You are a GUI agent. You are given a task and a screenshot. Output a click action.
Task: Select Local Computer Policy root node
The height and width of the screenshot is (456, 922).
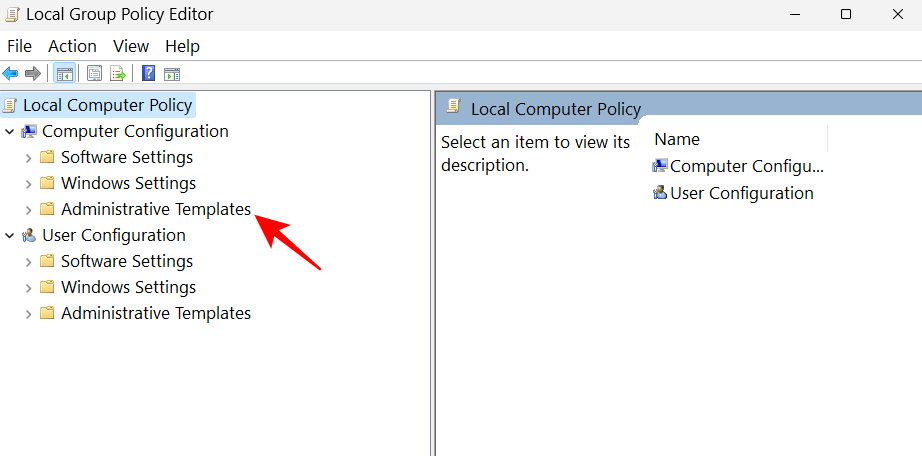pos(107,104)
